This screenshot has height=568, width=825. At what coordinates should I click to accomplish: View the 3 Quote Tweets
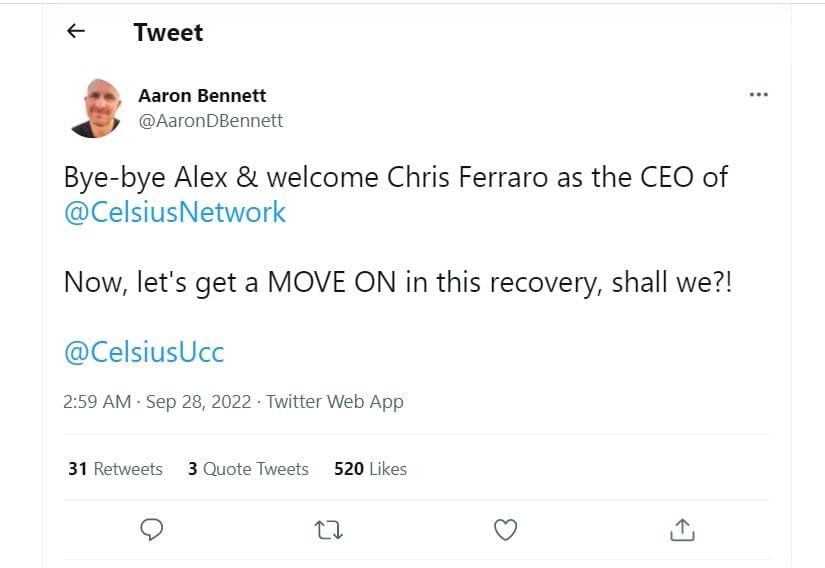pos(248,468)
